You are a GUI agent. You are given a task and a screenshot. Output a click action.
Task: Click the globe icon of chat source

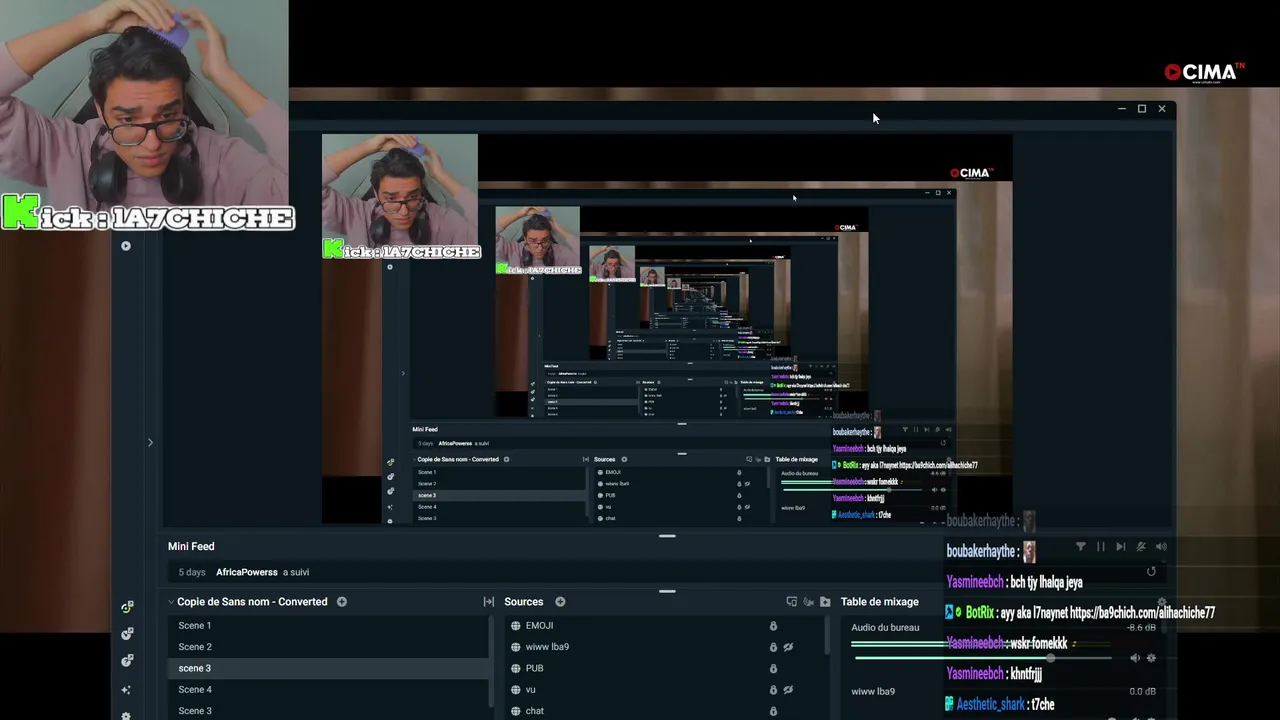(516, 711)
